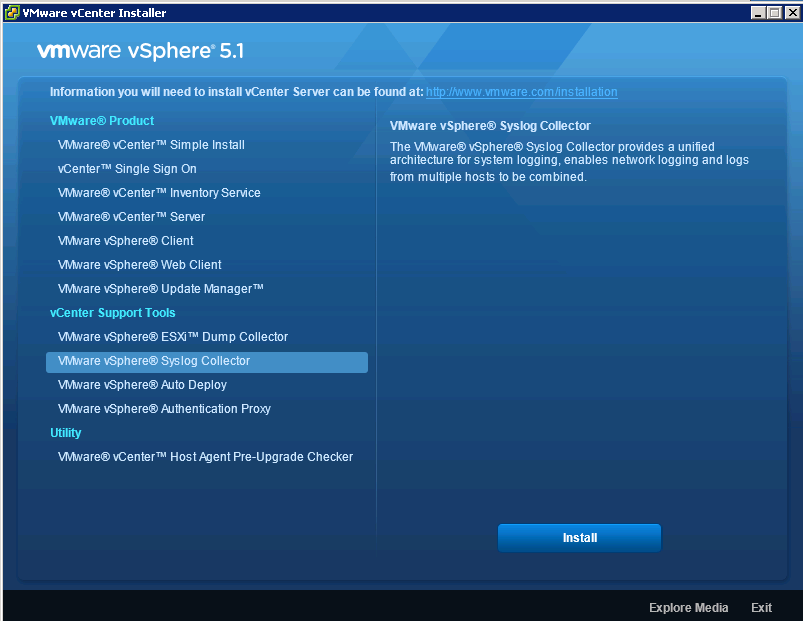Click the vCenter Support Tools heading
Image resolution: width=803 pixels, height=621 pixels.
click(x=113, y=313)
